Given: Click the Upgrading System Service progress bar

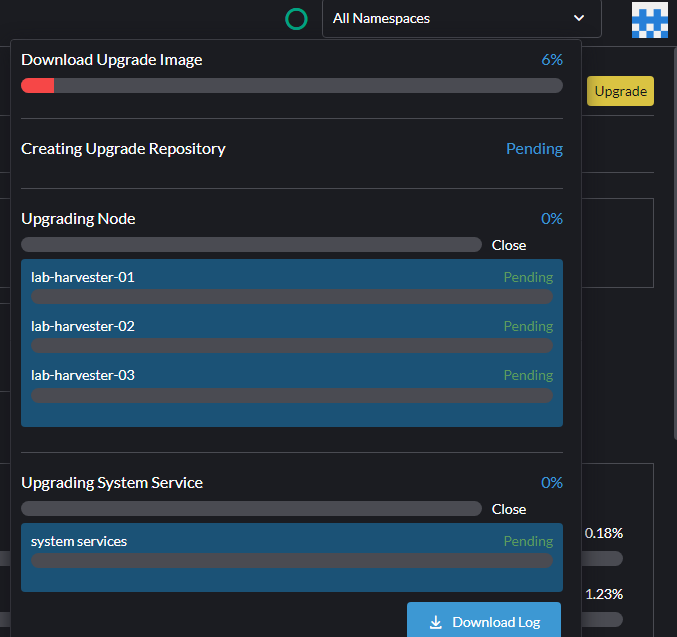Looking at the screenshot, I should click(x=251, y=508).
